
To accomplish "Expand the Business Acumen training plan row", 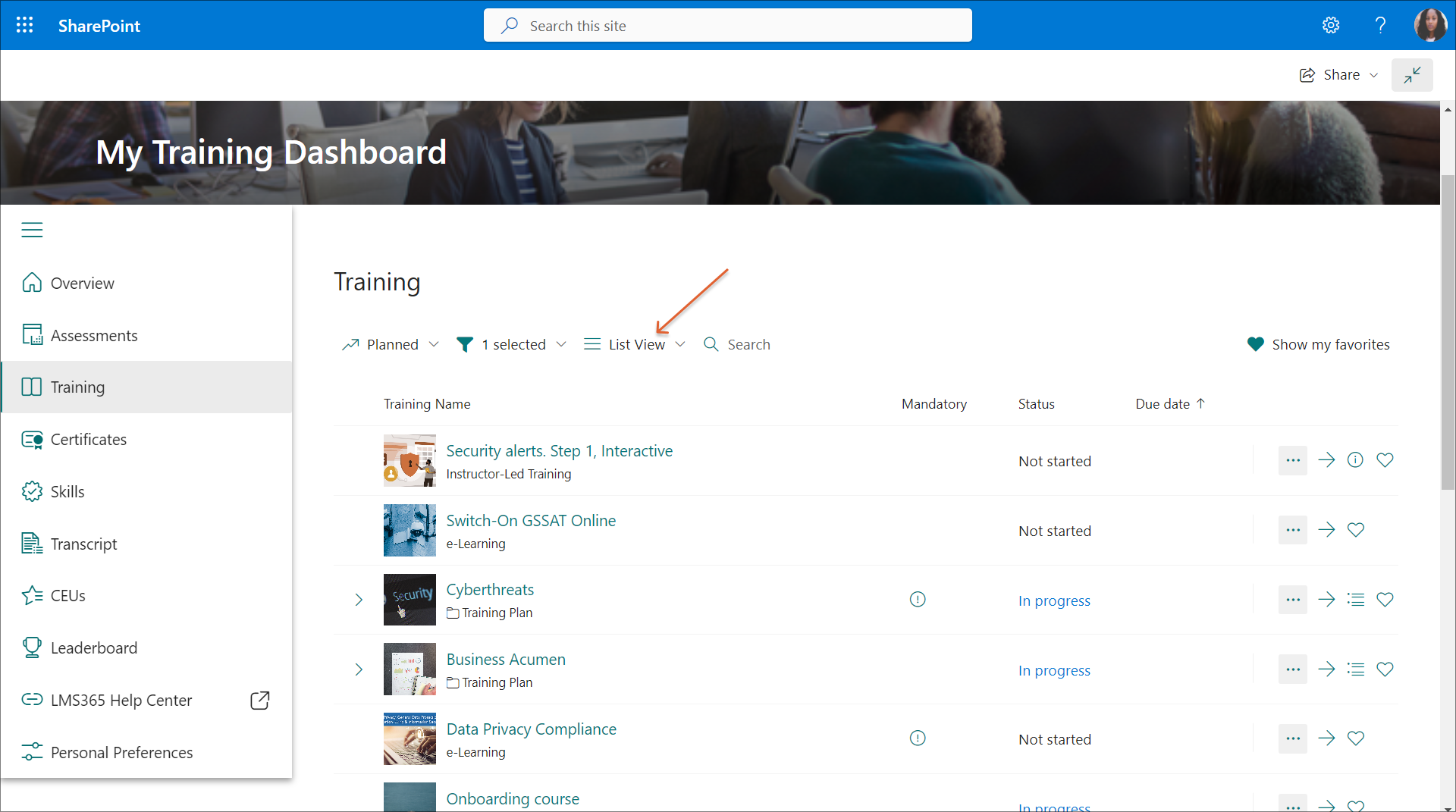I will [x=359, y=669].
